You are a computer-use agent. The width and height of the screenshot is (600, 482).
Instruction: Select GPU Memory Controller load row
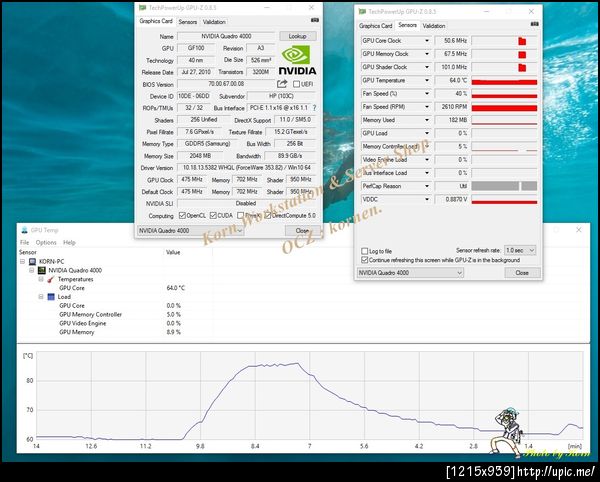(120, 314)
